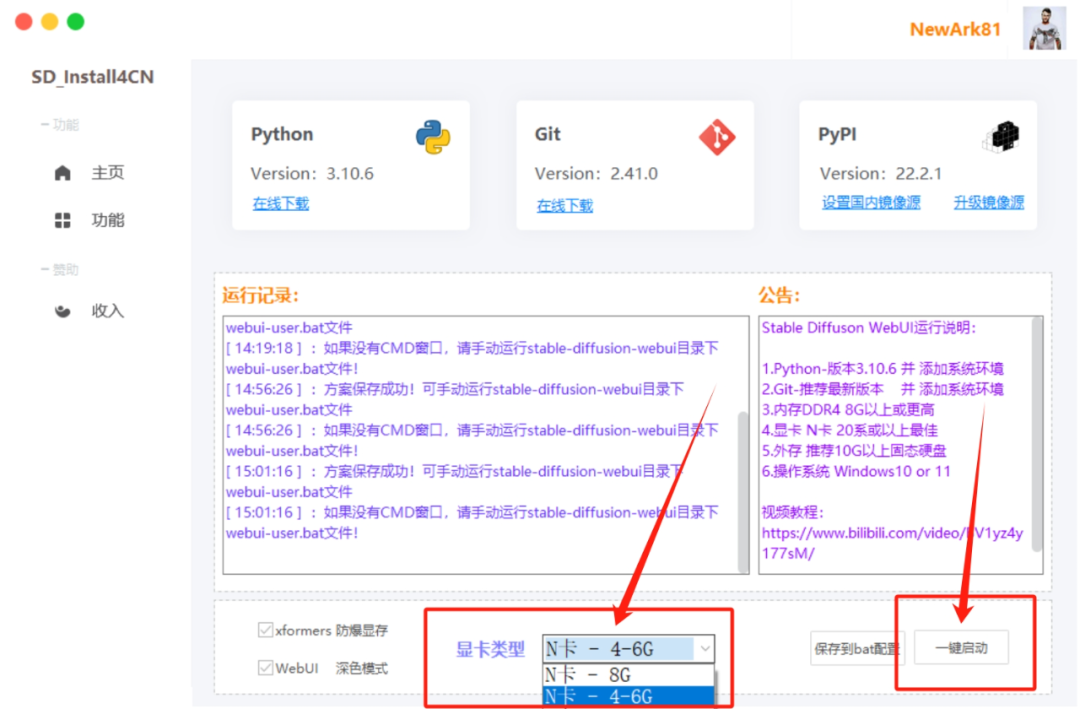This screenshot has height=709, width=1080.
Task: Click announcement line 6.操作系统 Windows10 or 11
Action: coord(856,471)
